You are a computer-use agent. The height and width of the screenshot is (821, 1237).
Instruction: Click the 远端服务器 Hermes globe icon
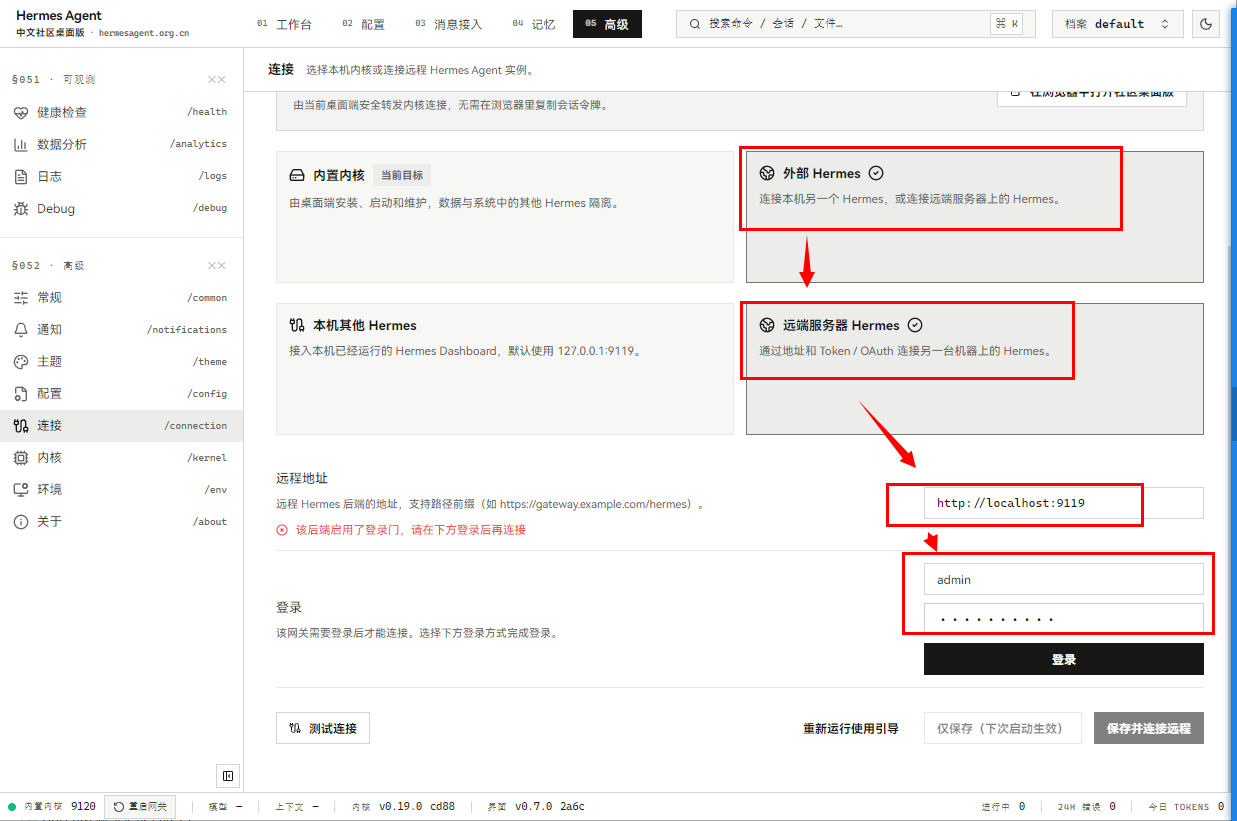click(x=767, y=325)
